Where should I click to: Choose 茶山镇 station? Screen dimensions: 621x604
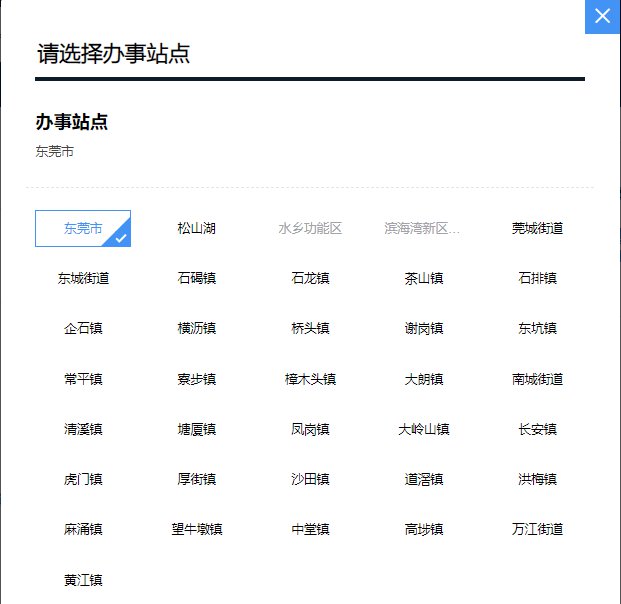[424, 278]
